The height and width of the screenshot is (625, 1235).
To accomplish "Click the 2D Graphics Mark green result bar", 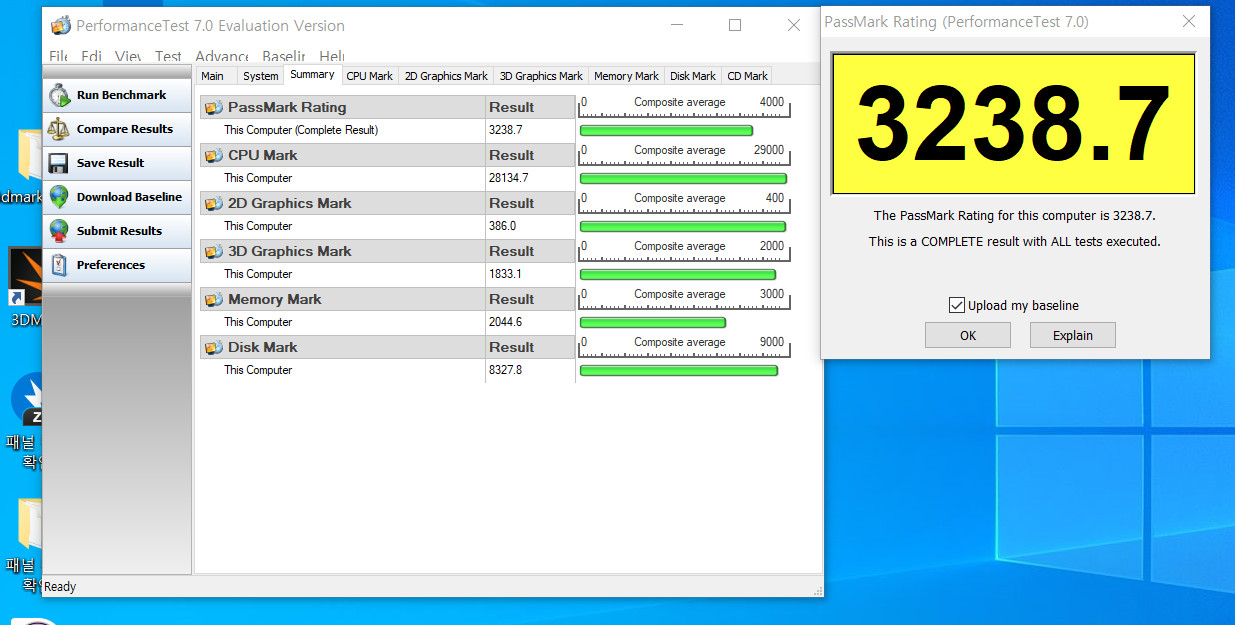I will click(683, 227).
